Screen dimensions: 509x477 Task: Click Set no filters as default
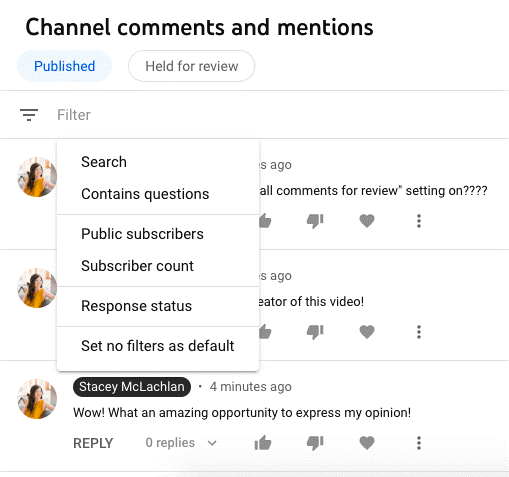pos(158,346)
